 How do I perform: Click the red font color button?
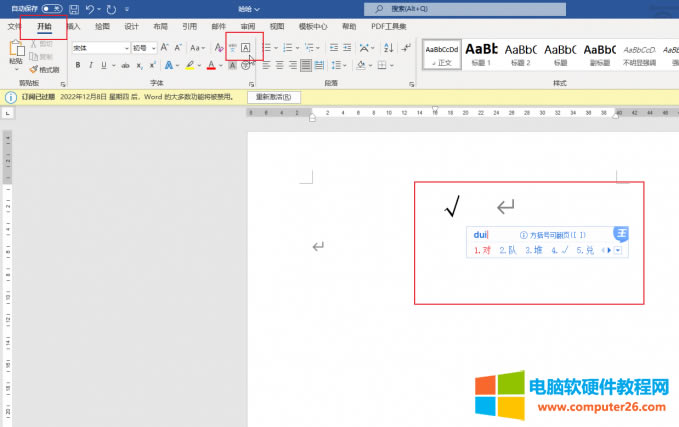point(211,66)
